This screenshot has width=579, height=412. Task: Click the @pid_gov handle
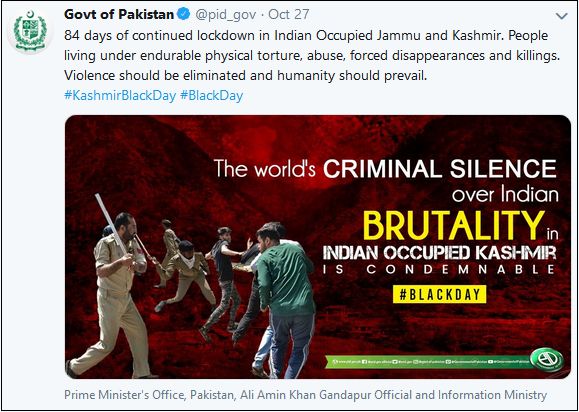(x=225, y=15)
